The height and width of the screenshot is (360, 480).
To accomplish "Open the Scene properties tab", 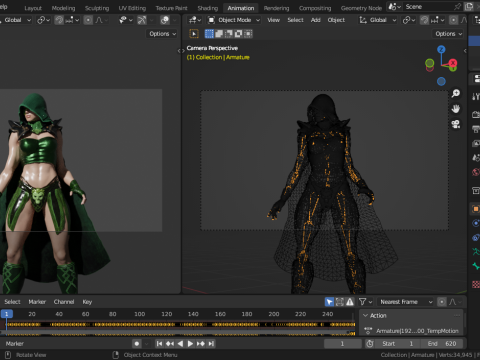I will (x=476, y=158).
